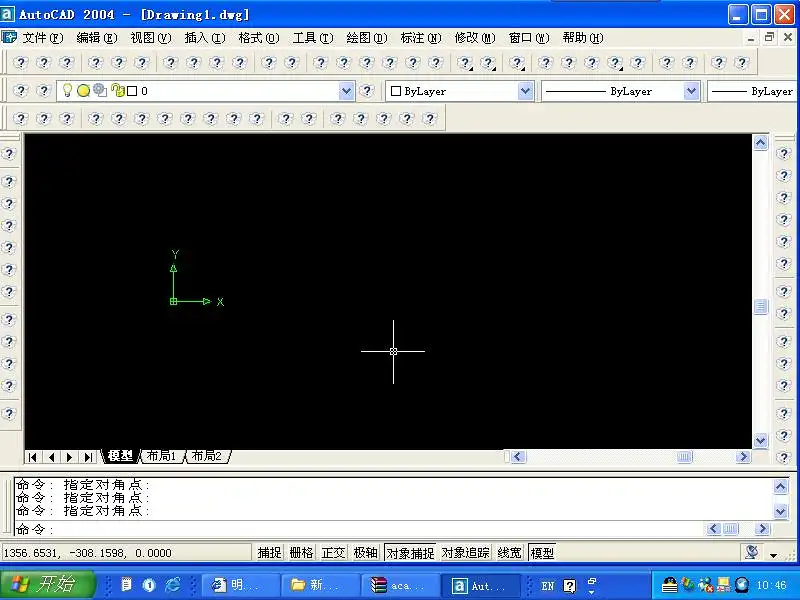Toggle 对象追踪 object tracking button

coord(465,553)
